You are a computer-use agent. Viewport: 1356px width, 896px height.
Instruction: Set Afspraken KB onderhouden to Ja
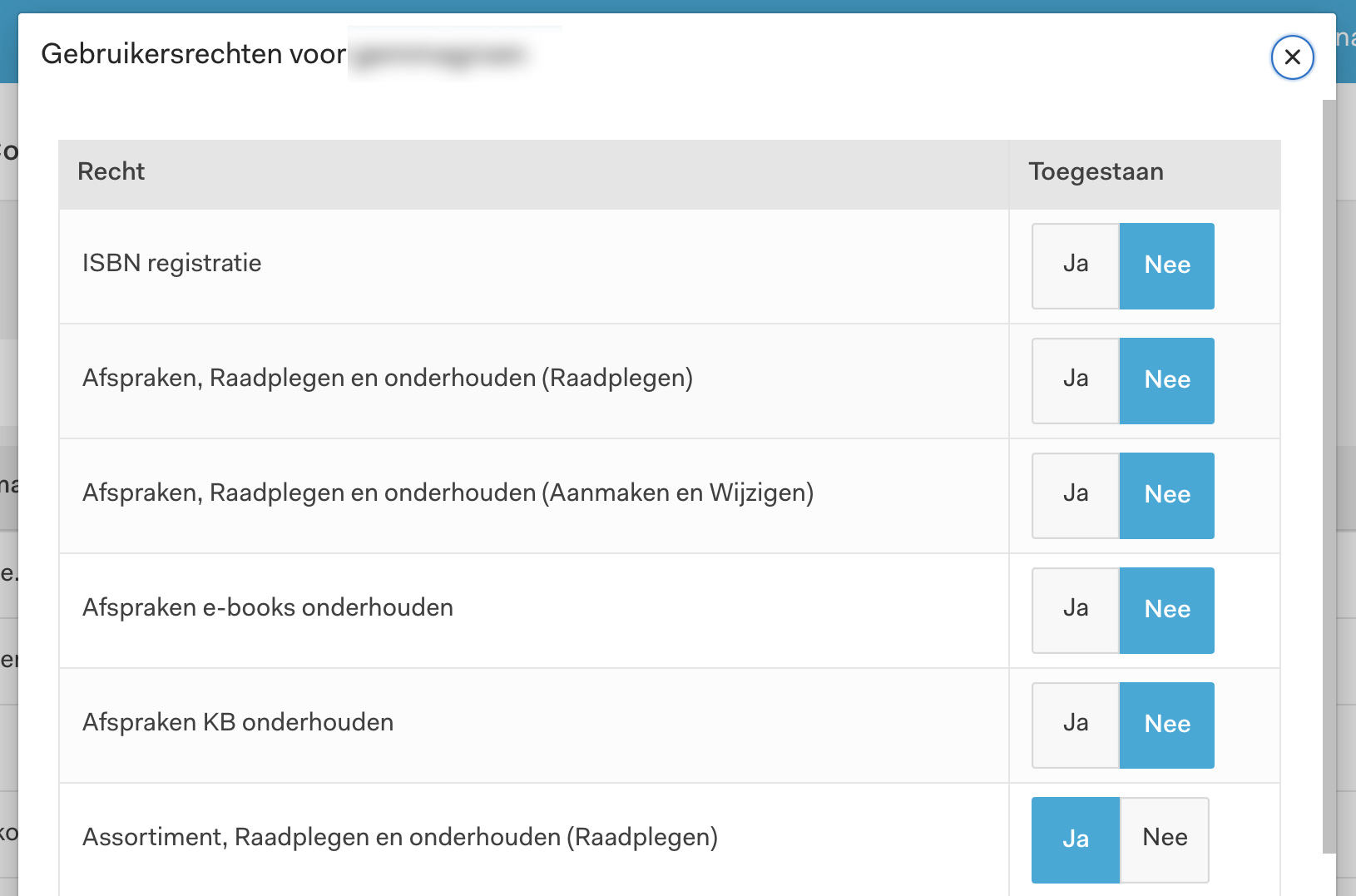(x=1076, y=725)
